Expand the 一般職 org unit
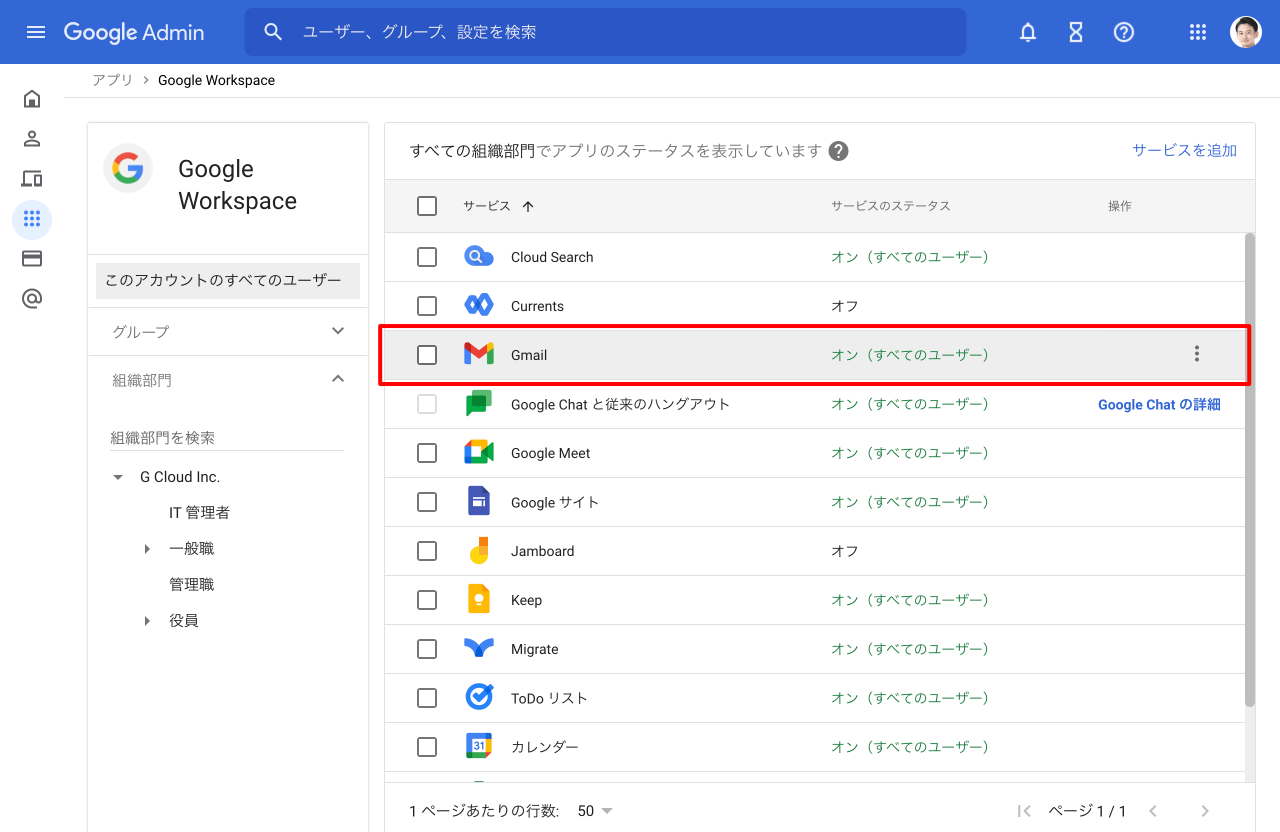This screenshot has height=832, width=1280. (x=147, y=549)
